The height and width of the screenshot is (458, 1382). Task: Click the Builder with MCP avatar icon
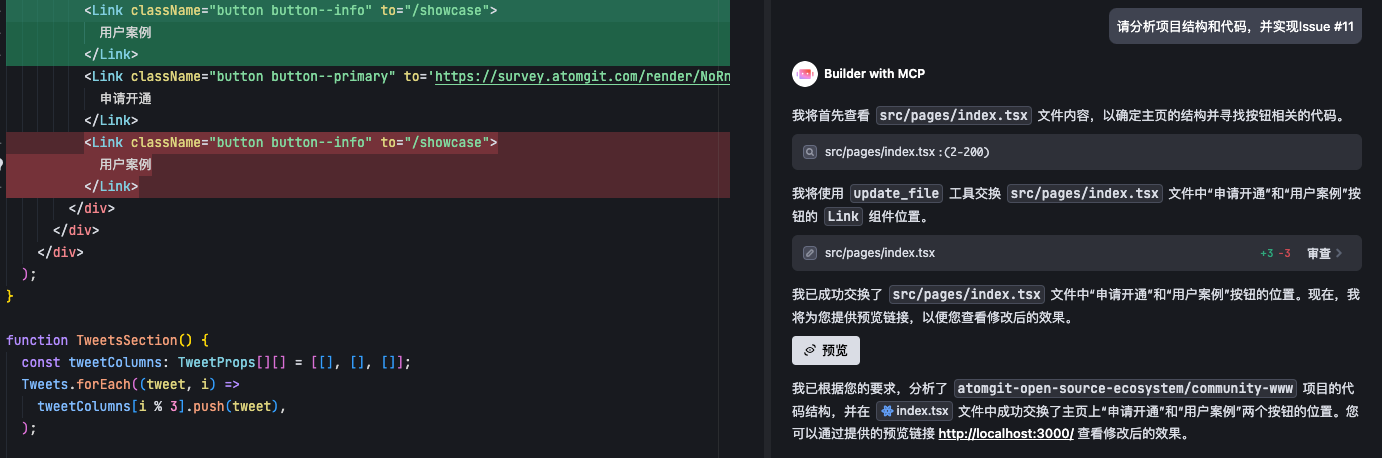[805, 74]
